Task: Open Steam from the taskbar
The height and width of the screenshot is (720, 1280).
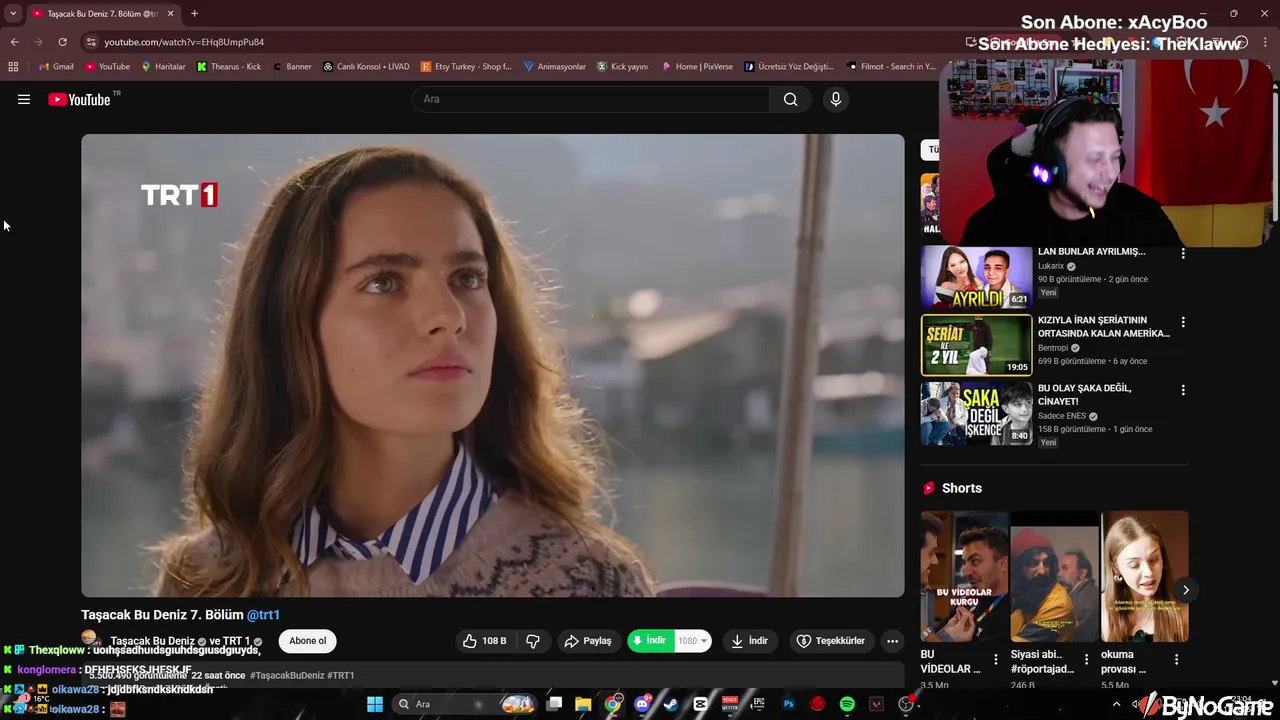Action: pos(671,704)
